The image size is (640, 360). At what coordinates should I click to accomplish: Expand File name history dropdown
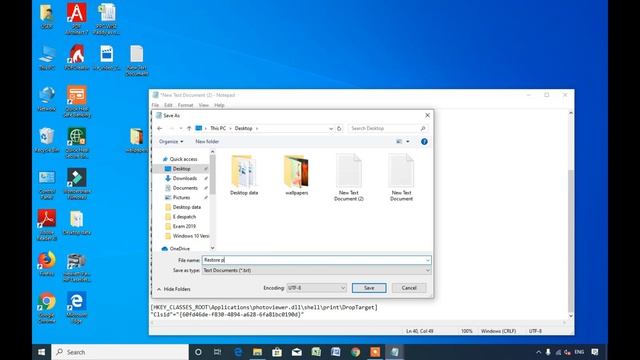pyautogui.click(x=427, y=260)
